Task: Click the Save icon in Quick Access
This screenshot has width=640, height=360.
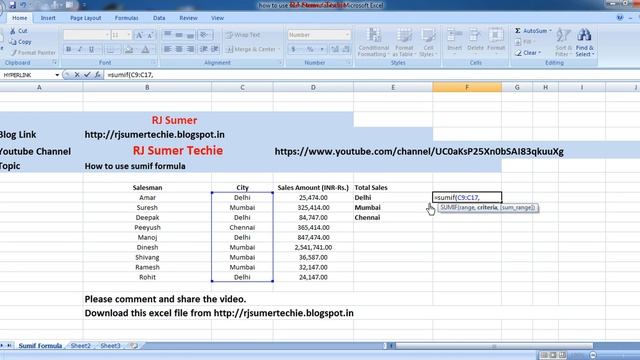Action: (x=12, y=5)
